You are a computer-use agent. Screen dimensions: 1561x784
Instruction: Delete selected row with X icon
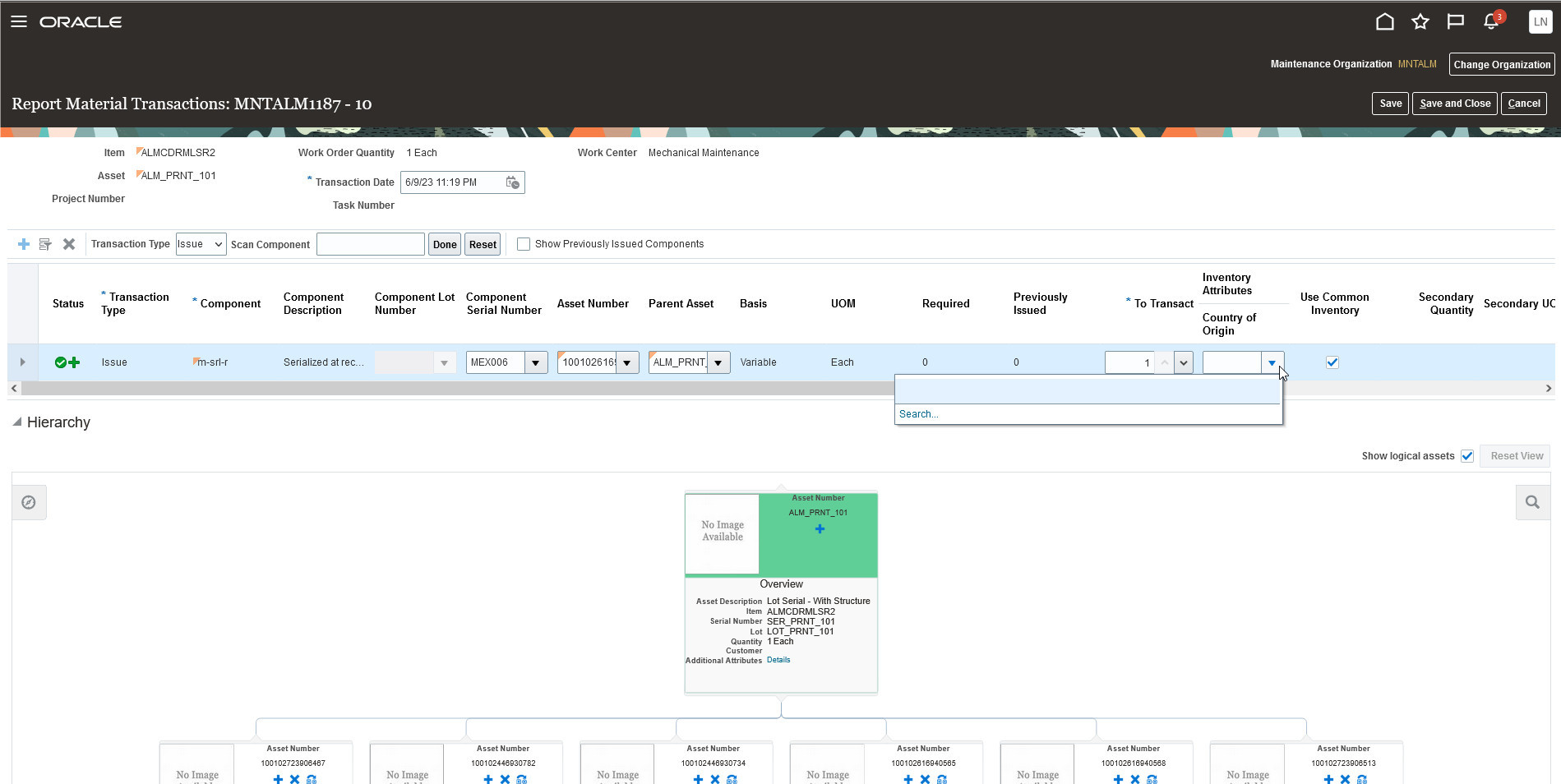[69, 244]
